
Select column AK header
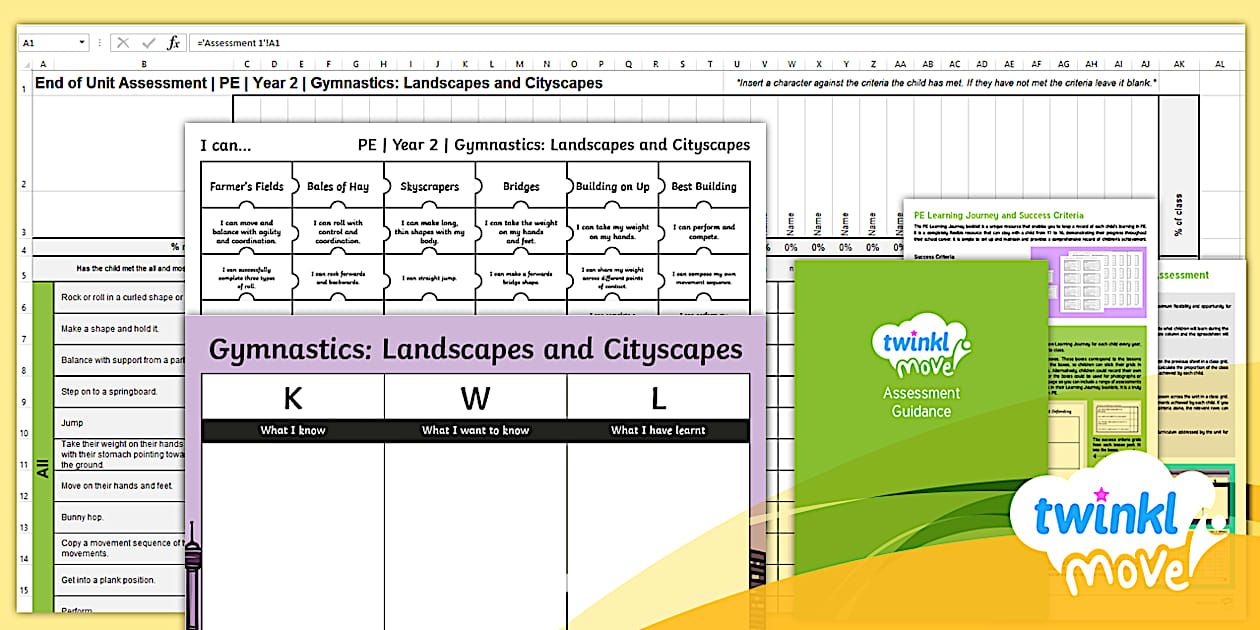tap(1179, 64)
